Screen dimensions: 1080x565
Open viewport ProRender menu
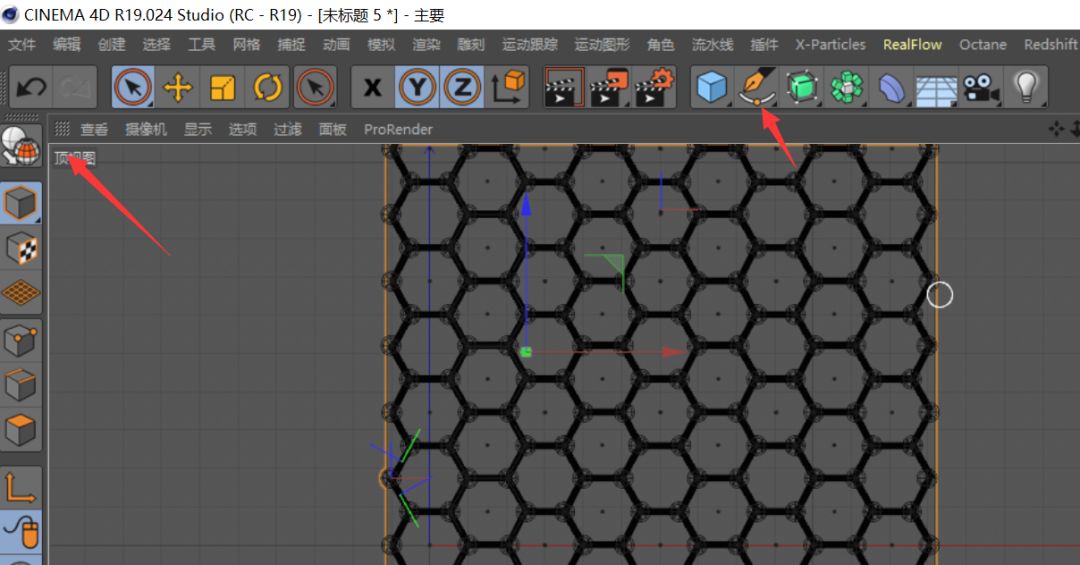pyautogui.click(x=398, y=130)
